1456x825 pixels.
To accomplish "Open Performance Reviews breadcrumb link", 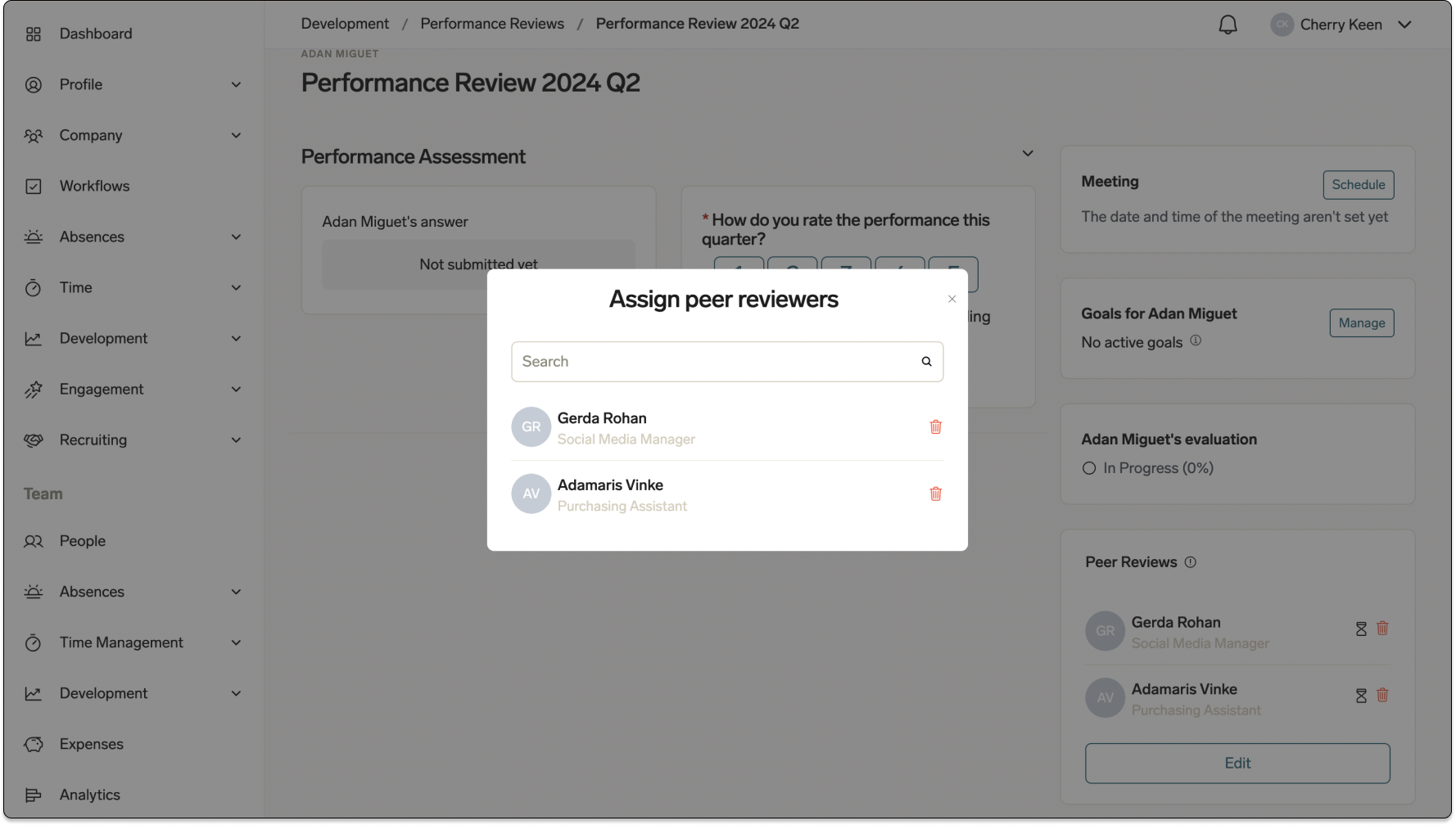I will pyautogui.click(x=491, y=24).
